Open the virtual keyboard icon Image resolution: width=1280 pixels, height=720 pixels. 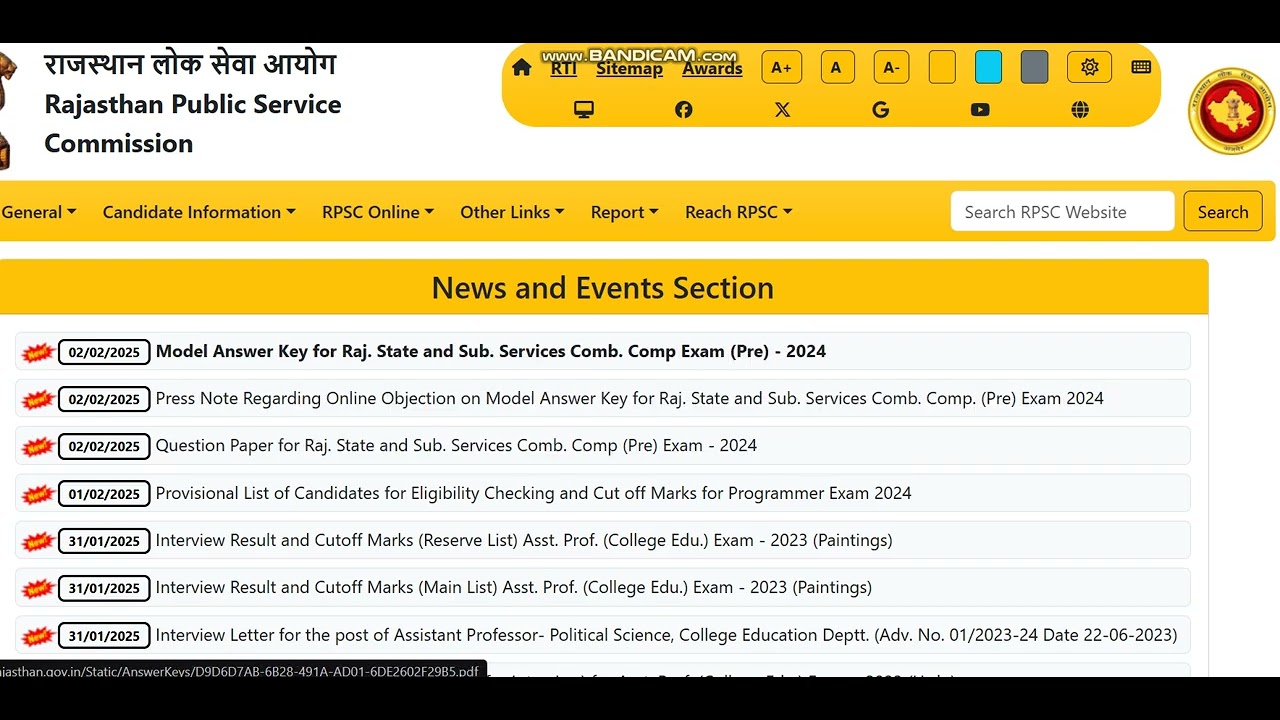tap(1141, 67)
